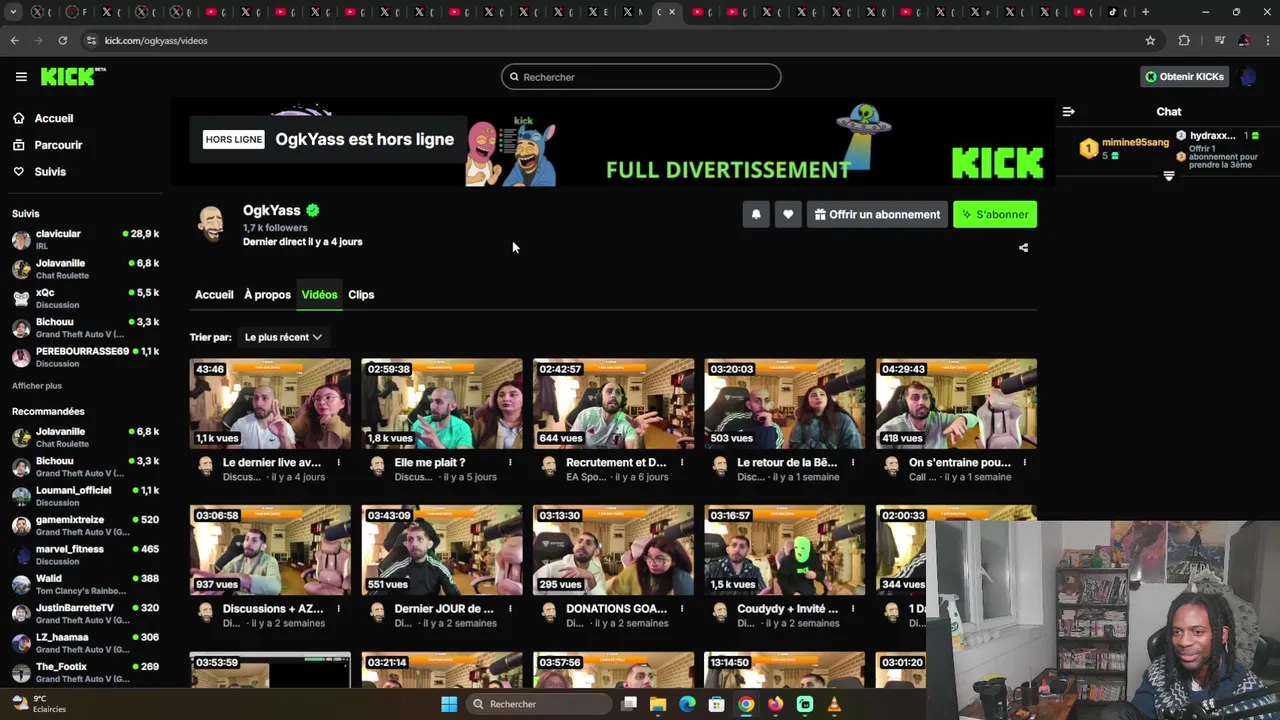The height and width of the screenshot is (720, 1280).
Task: Click 'Offrir un abonnement' button
Action: click(x=877, y=214)
